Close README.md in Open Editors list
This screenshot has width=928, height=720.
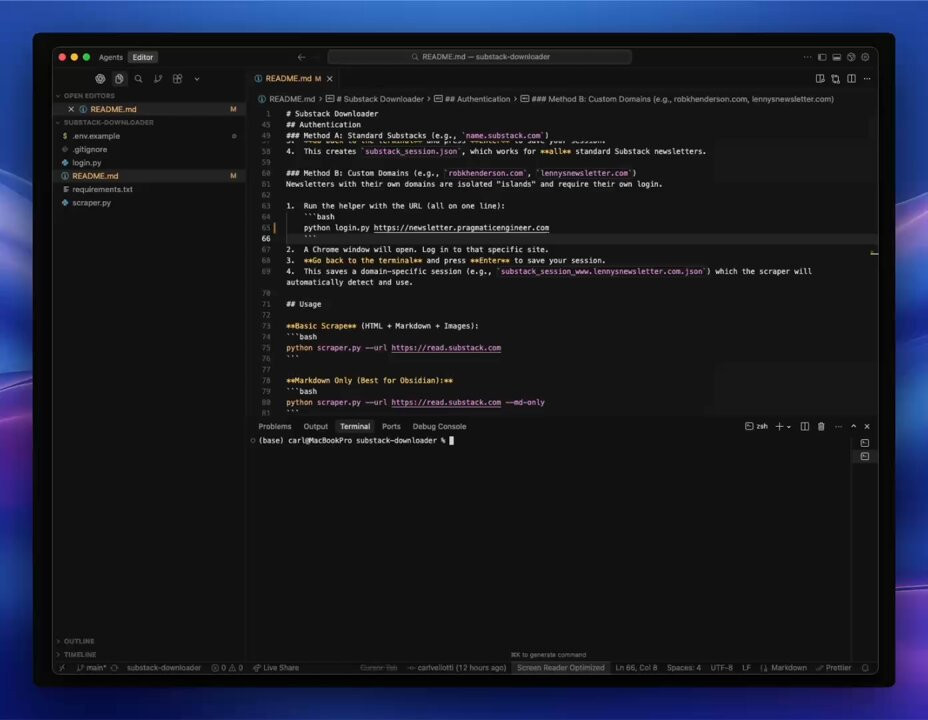[71, 109]
